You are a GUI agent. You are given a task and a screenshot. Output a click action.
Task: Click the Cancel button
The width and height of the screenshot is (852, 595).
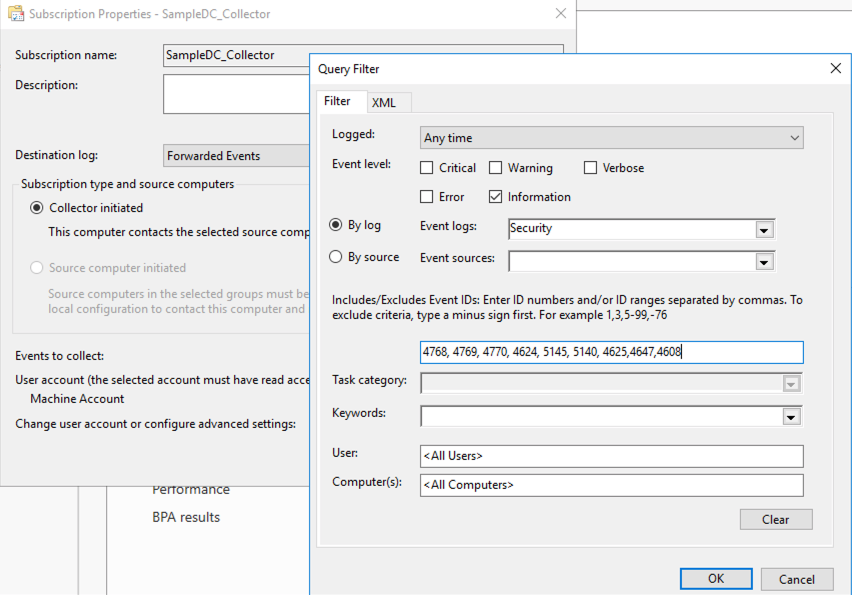coord(797,578)
